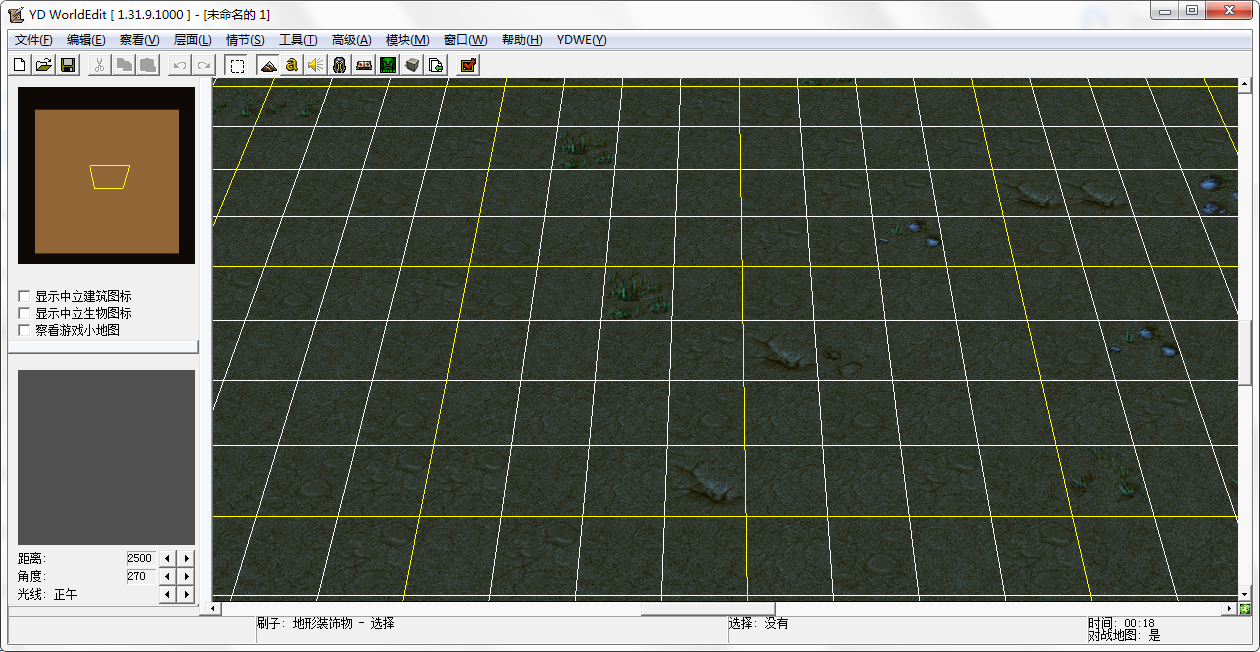Open the Sound editor speaker icon
This screenshot has height=652, width=1260.
(315, 65)
